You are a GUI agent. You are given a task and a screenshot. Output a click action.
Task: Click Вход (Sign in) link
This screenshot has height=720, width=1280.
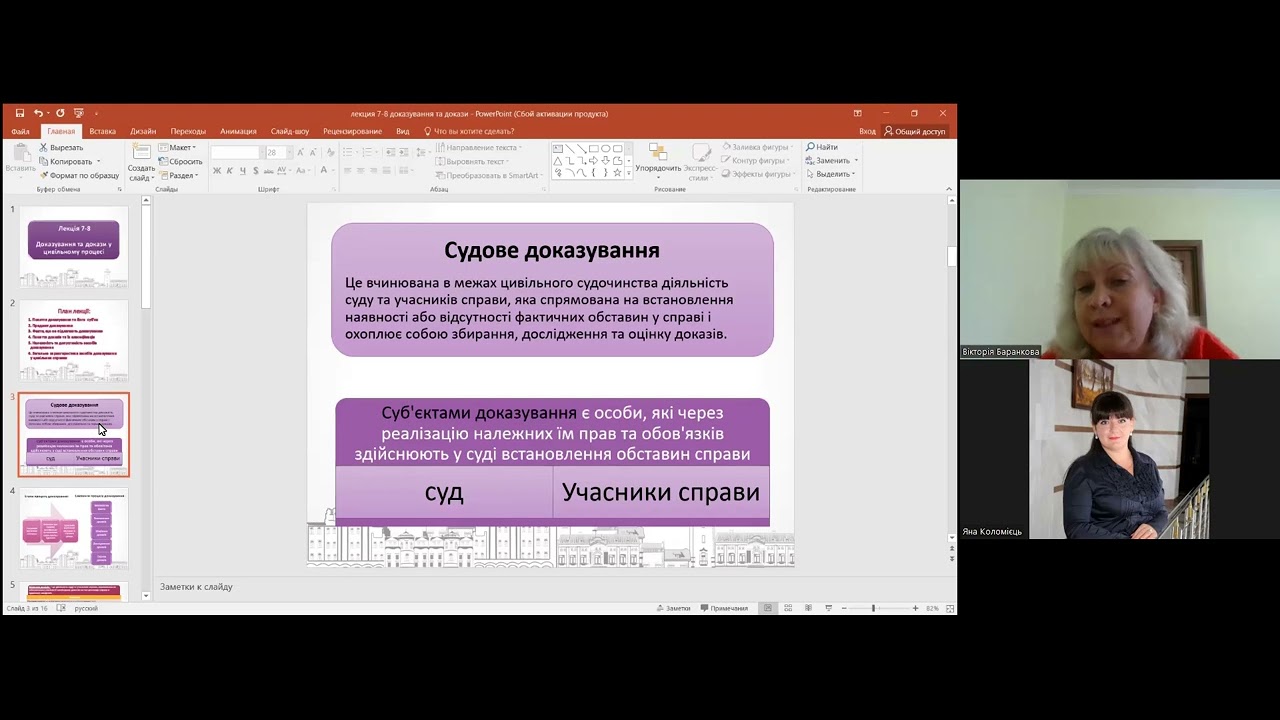pyautogui.click(x=867, y=131)
